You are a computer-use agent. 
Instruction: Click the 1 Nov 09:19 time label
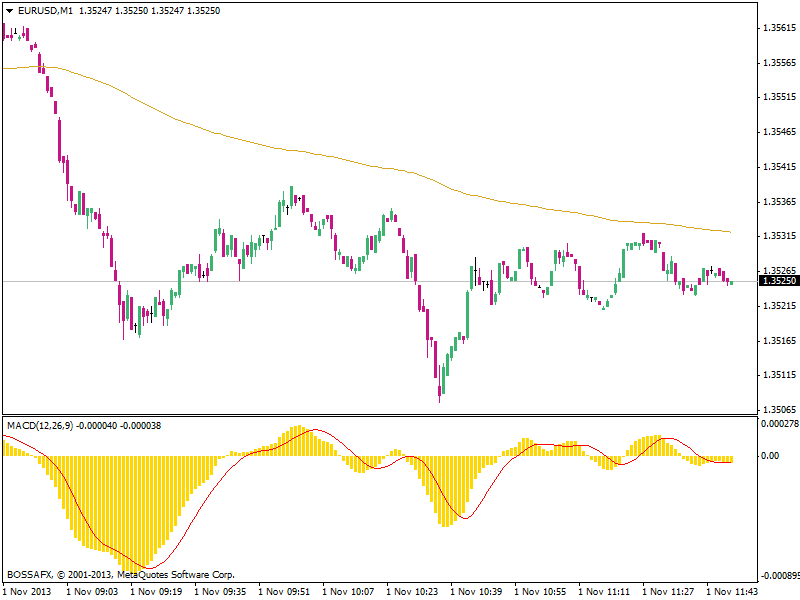[x=156, y=592]
